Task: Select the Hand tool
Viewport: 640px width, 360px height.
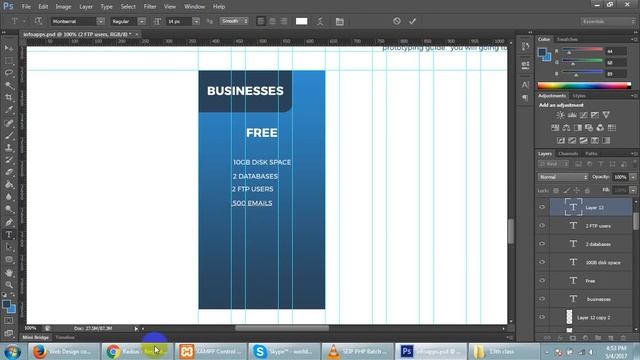Action: [9, 272]
